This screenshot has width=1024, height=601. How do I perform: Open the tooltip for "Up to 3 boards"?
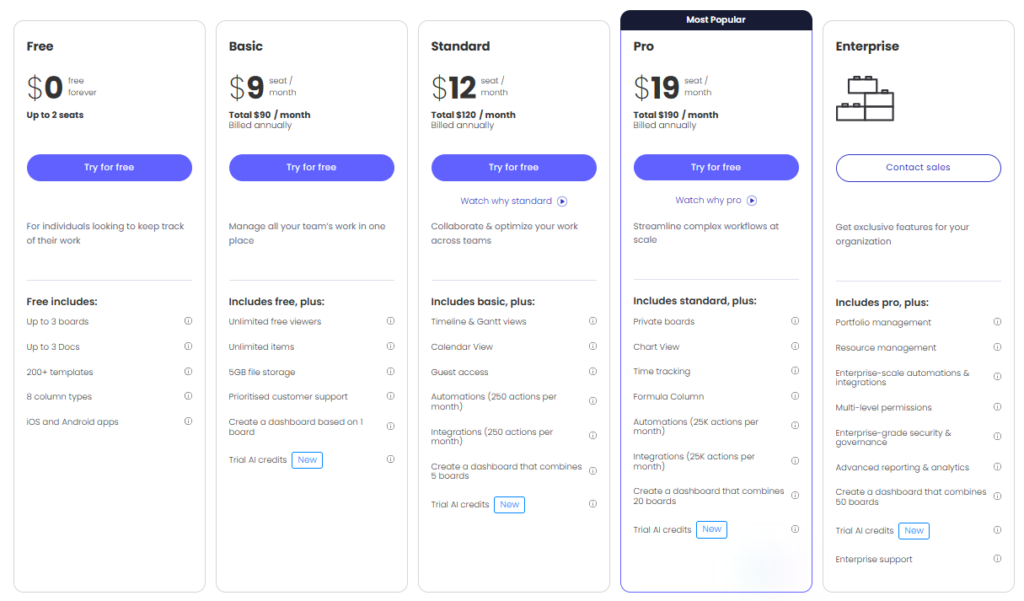187,321
